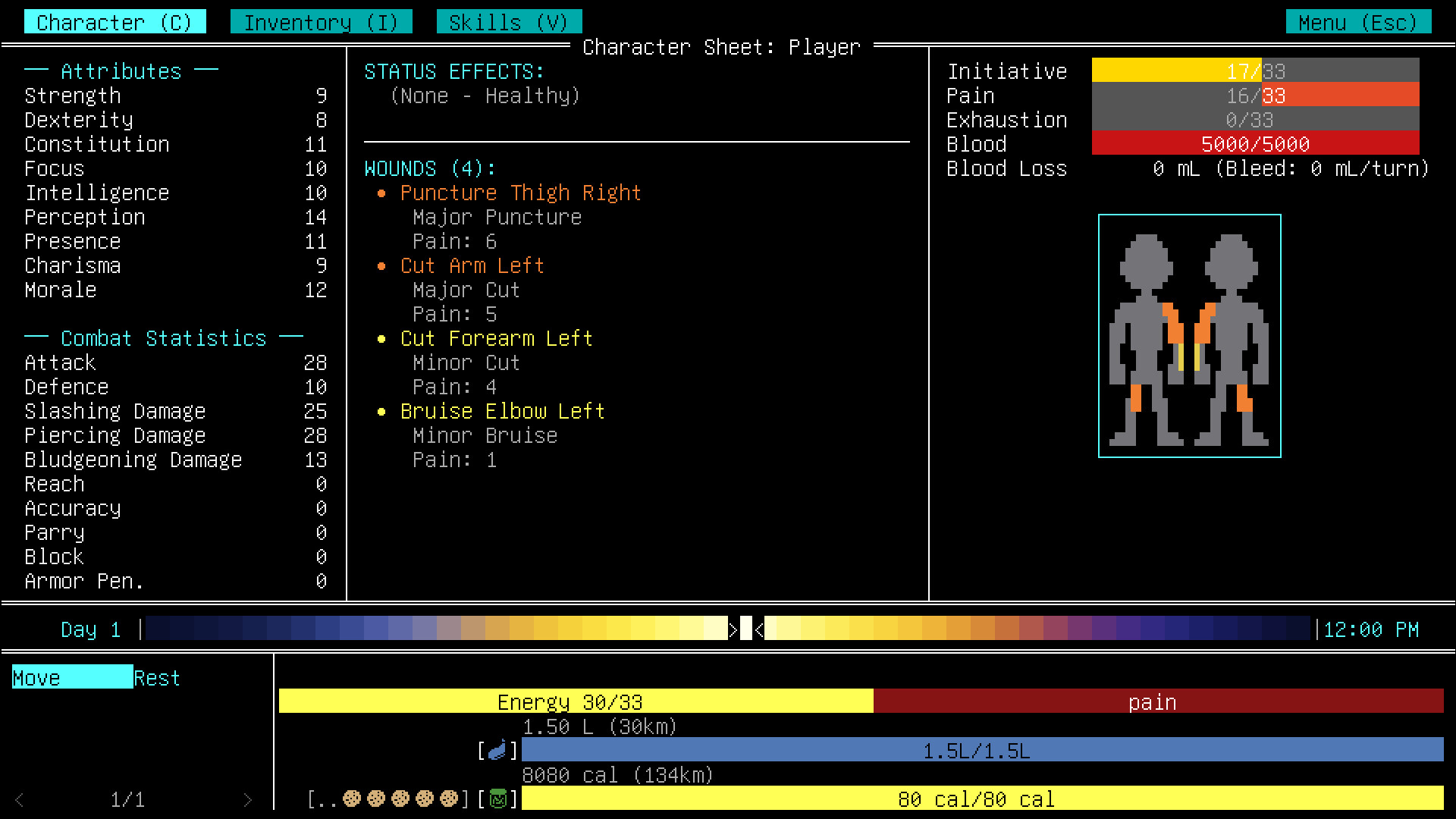1456x819 pixels.
Task: Click the Day 1 label
Action: (x=91, y=629)
